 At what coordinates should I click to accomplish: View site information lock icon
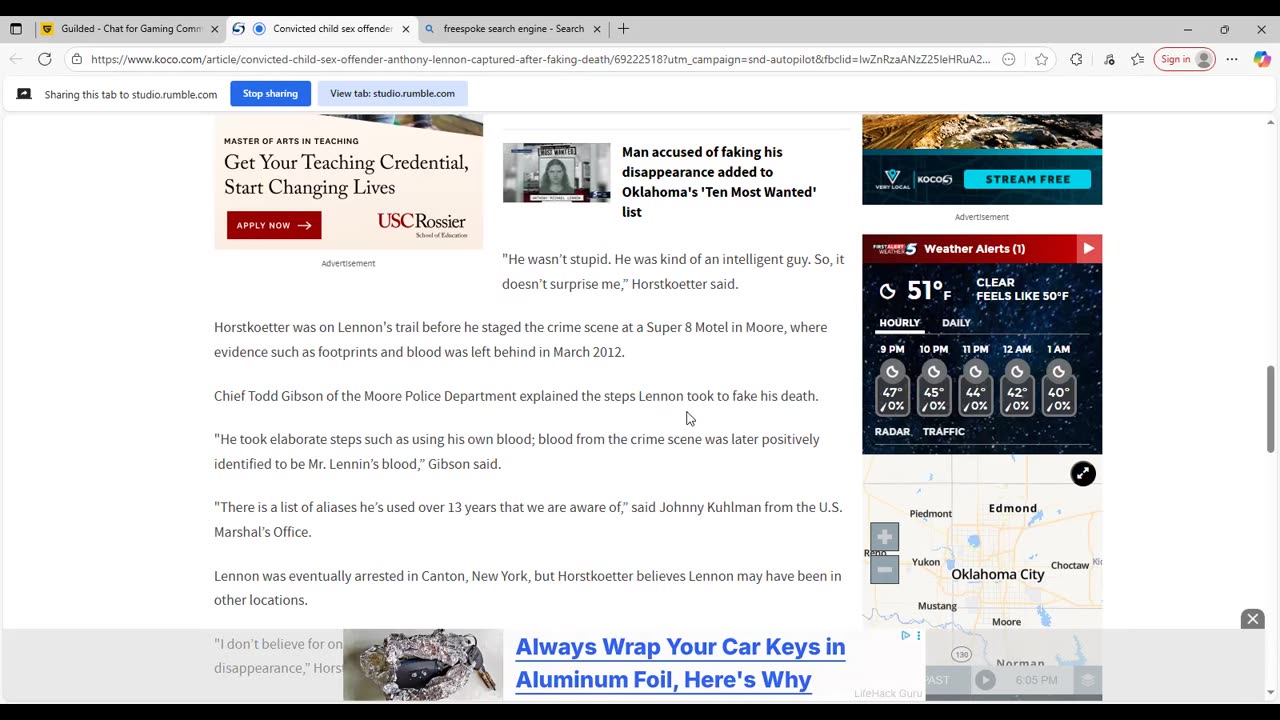[x=76, y=59]
